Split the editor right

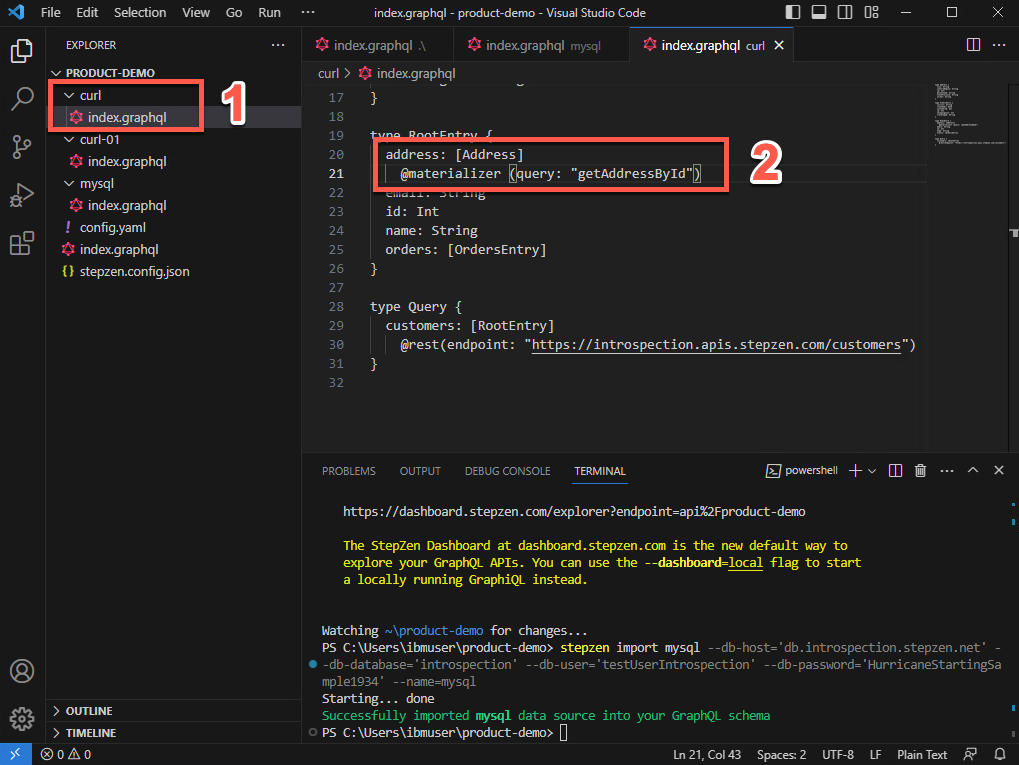point(973,45)
